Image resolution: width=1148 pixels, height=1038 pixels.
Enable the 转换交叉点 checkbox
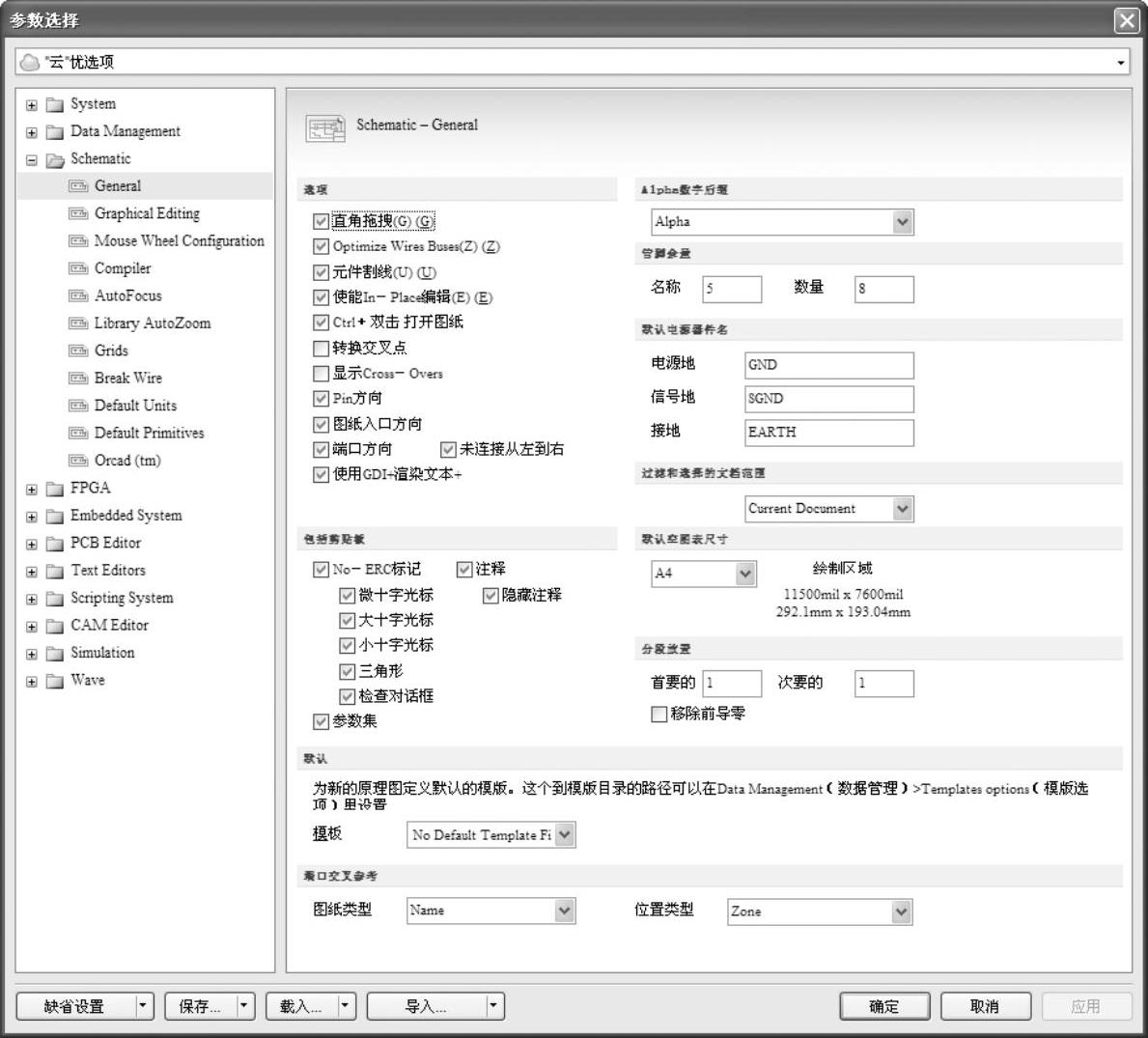coord(322,348)
